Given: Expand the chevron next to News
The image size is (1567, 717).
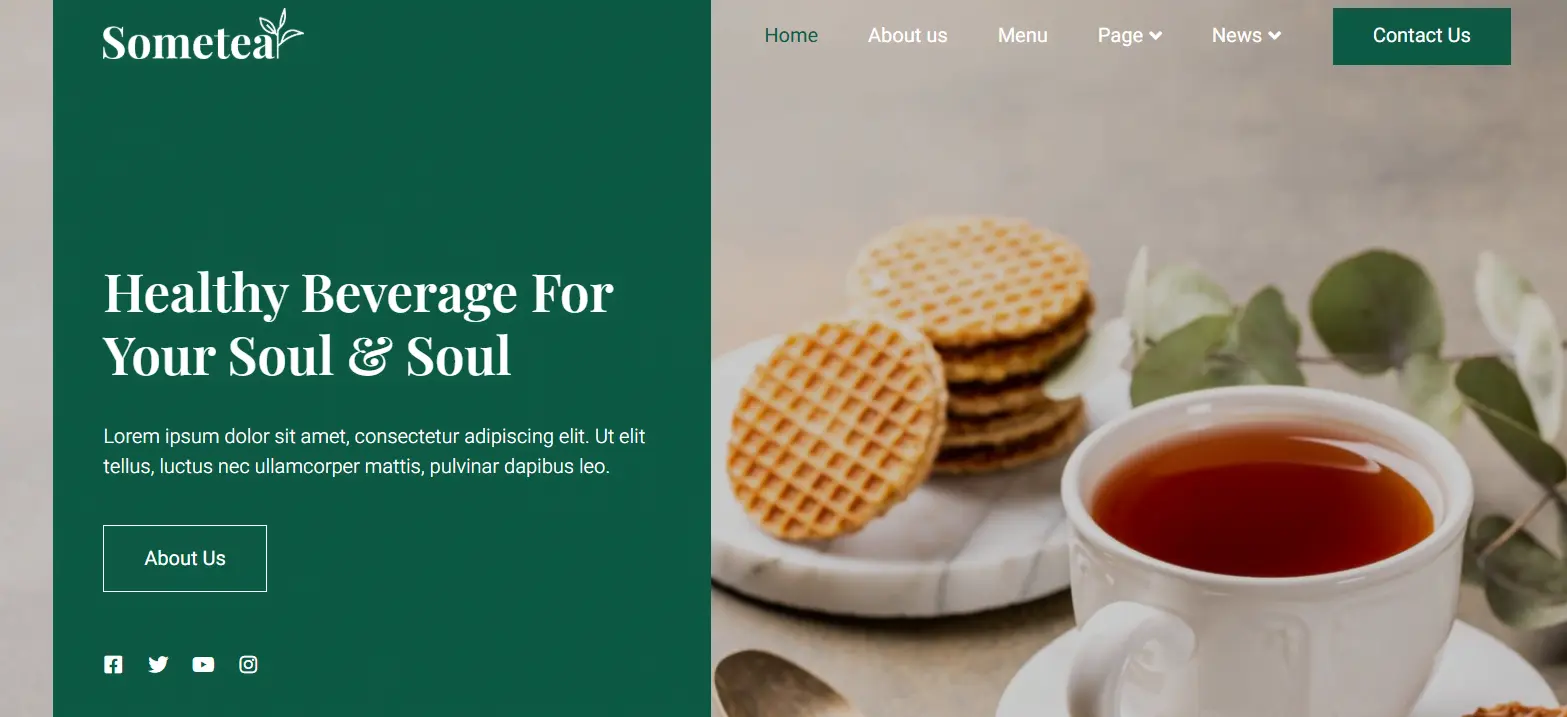Looking at the screenshot, I should (x=1274, y=36).
